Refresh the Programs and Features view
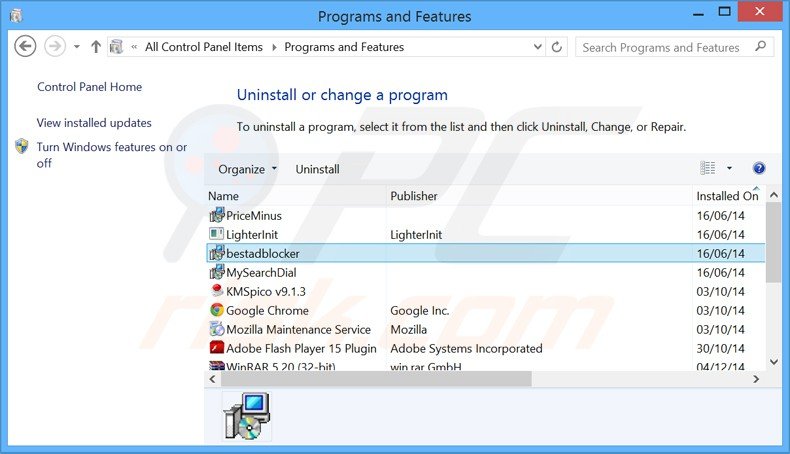This screenshot has width=790, height=454. point(557,47)
